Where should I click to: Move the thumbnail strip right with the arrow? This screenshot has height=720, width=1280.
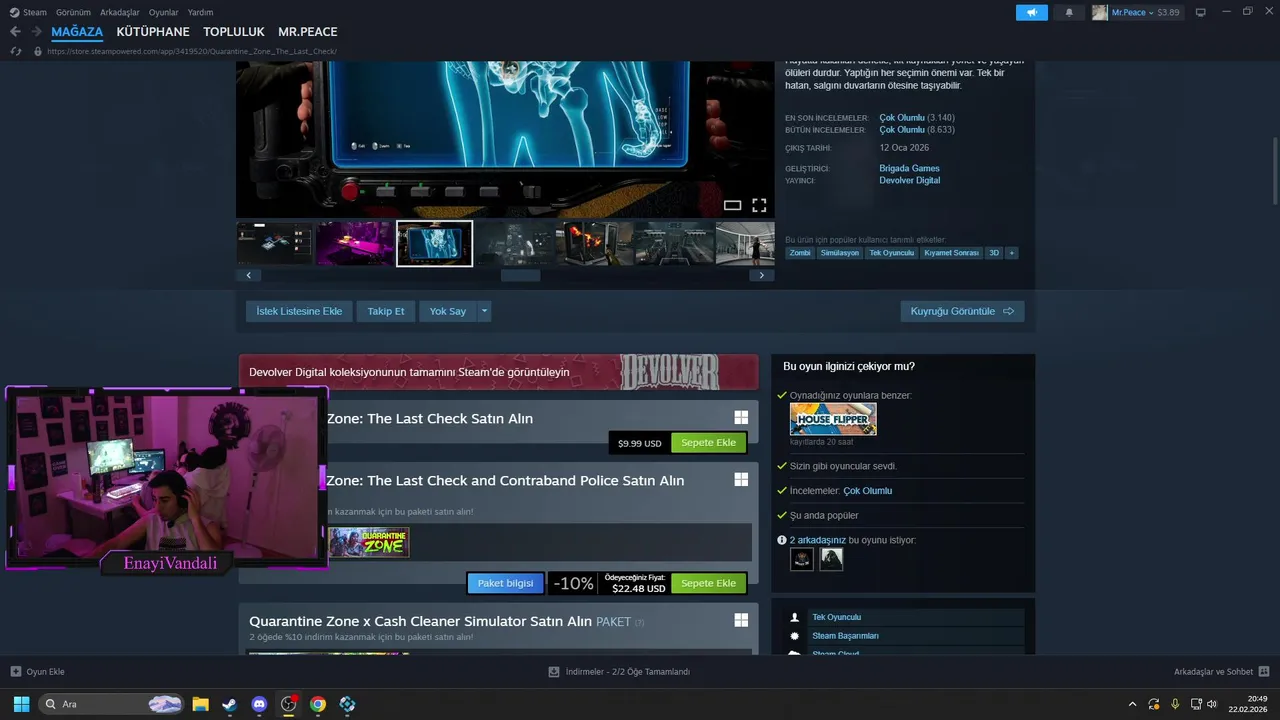pos(762,275)
